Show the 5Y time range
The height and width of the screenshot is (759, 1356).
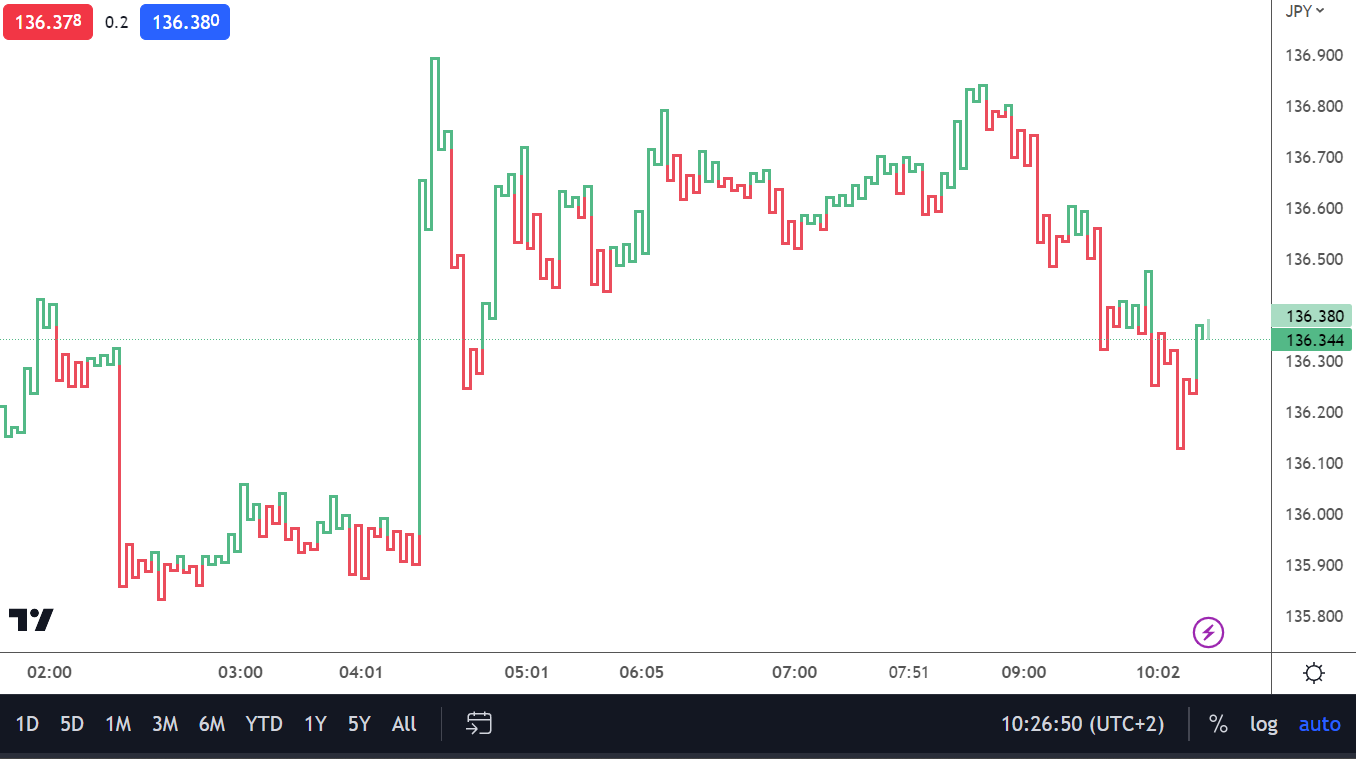coord(359,724)
